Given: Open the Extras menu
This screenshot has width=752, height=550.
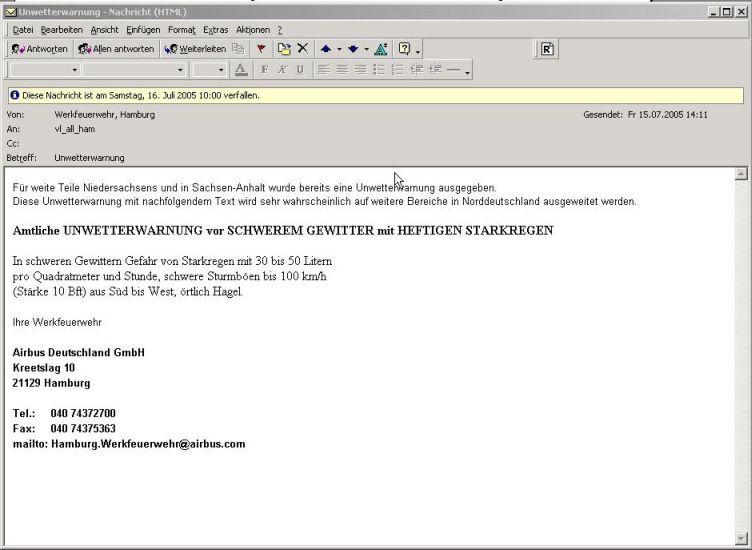Looking at the screenshot, I should 215,30.
